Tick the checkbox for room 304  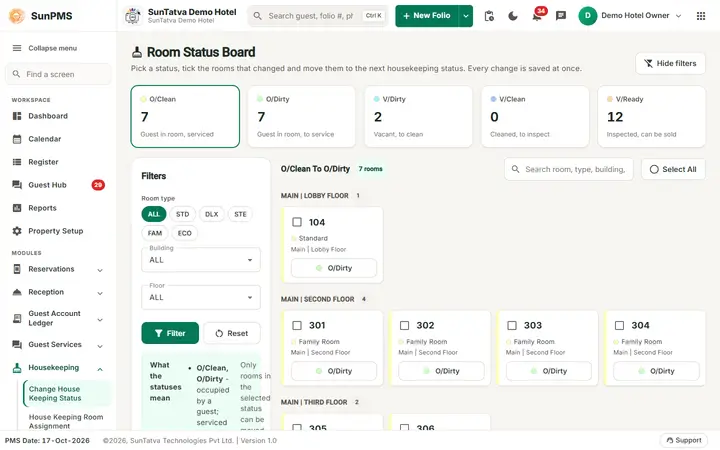[x=619, y=326]
